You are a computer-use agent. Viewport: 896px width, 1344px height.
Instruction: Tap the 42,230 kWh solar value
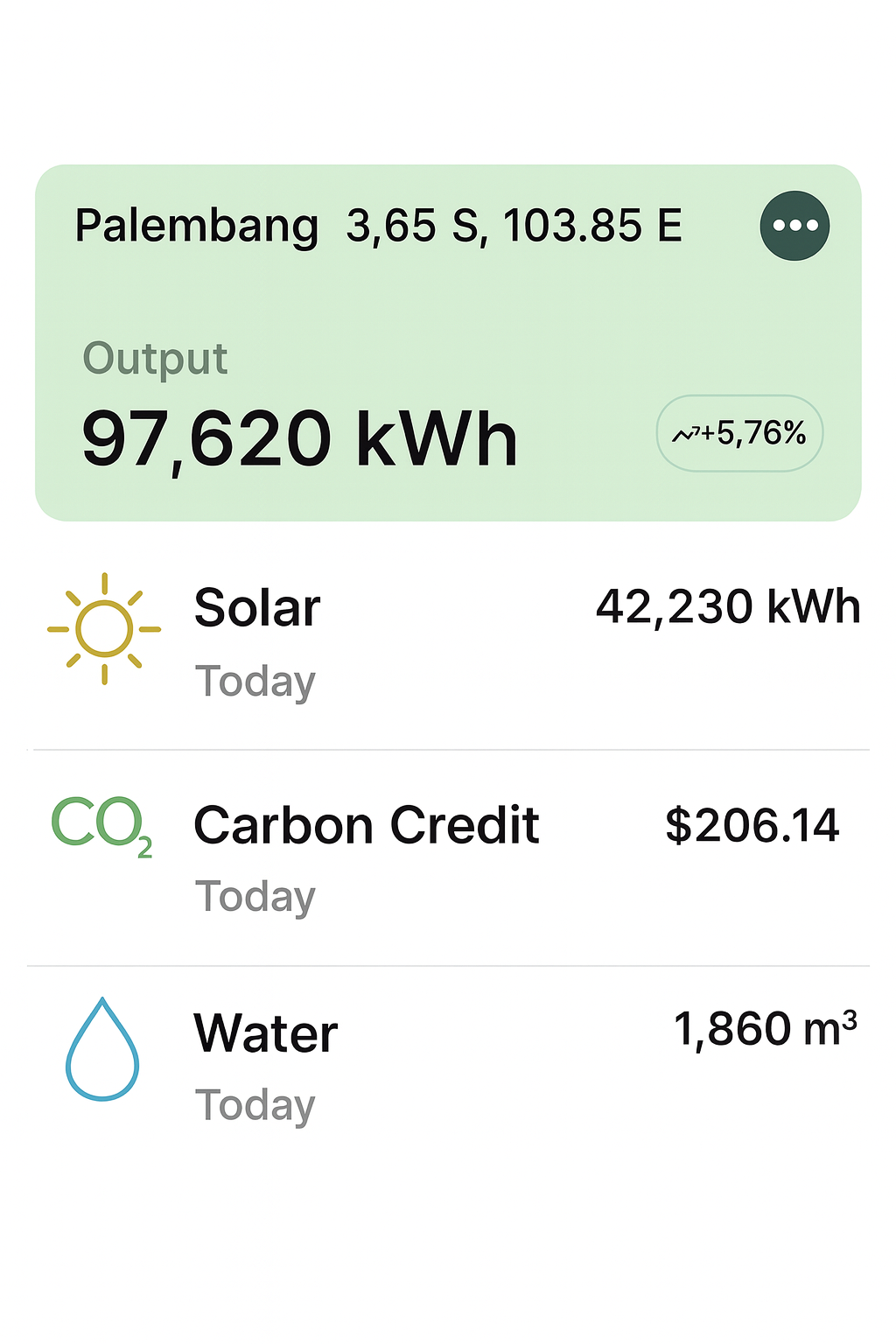point(728,606)
